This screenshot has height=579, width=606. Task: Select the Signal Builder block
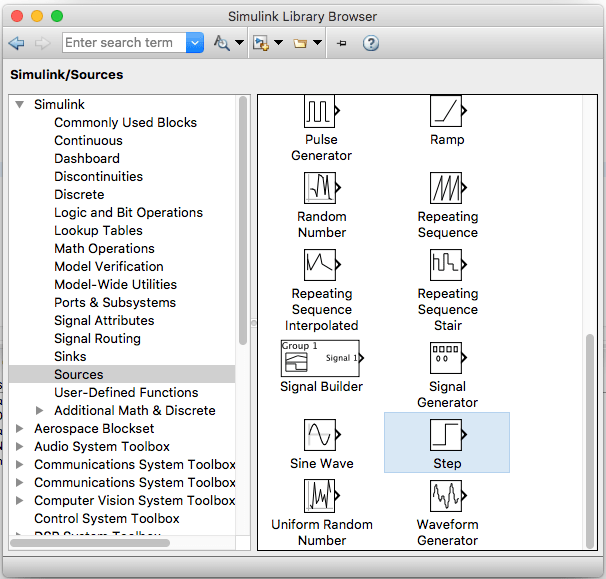[322, 358]
